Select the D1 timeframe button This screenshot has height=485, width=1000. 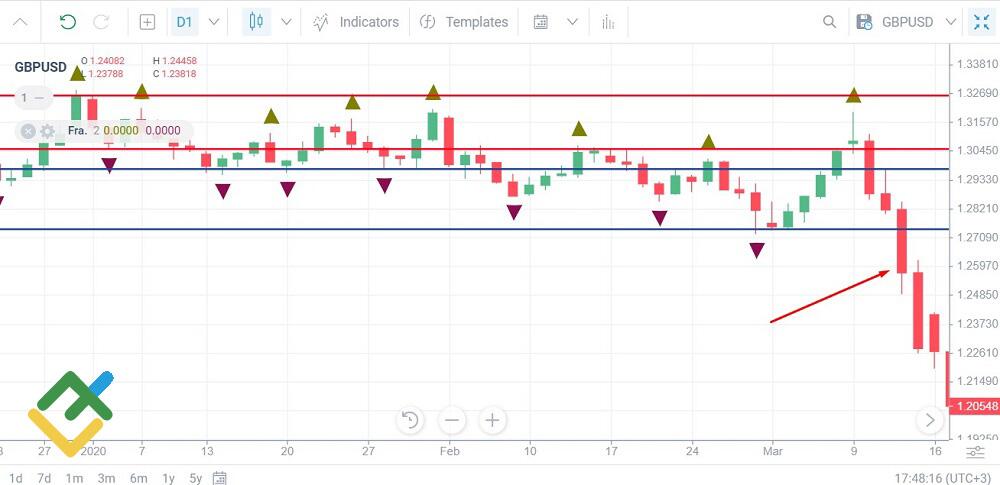(184, 22)
